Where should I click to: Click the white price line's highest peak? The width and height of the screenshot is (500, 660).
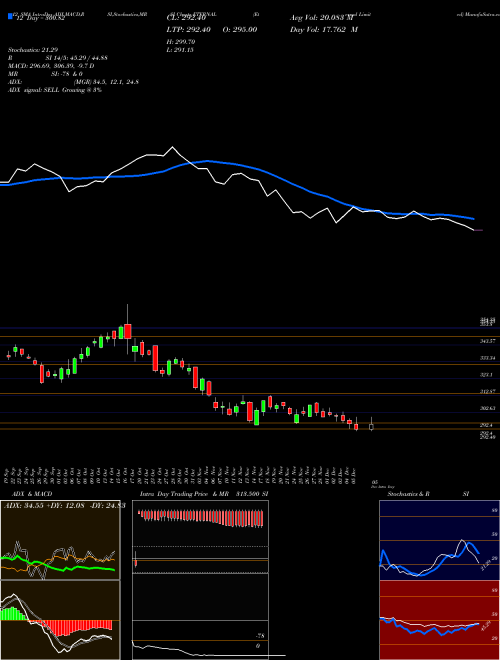point(172,148)
